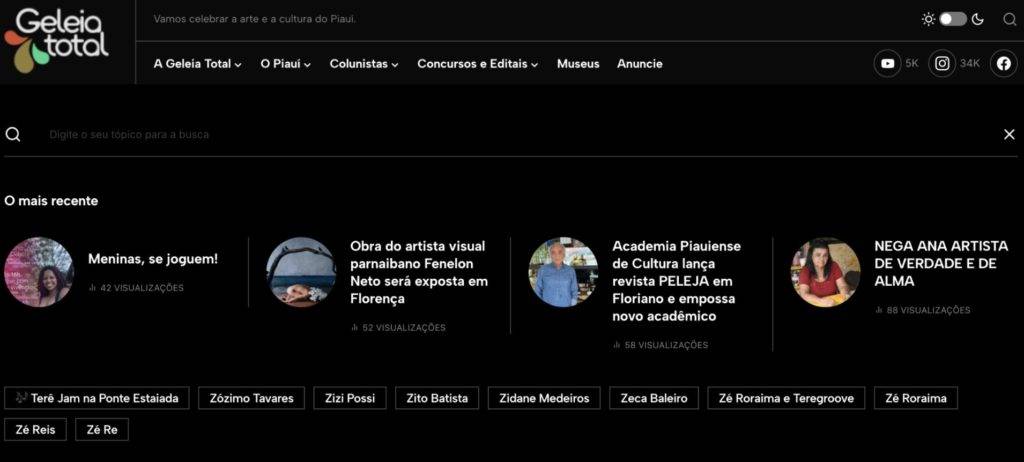
Task: Toggle the light/dark theme switch
Action: 952,19
